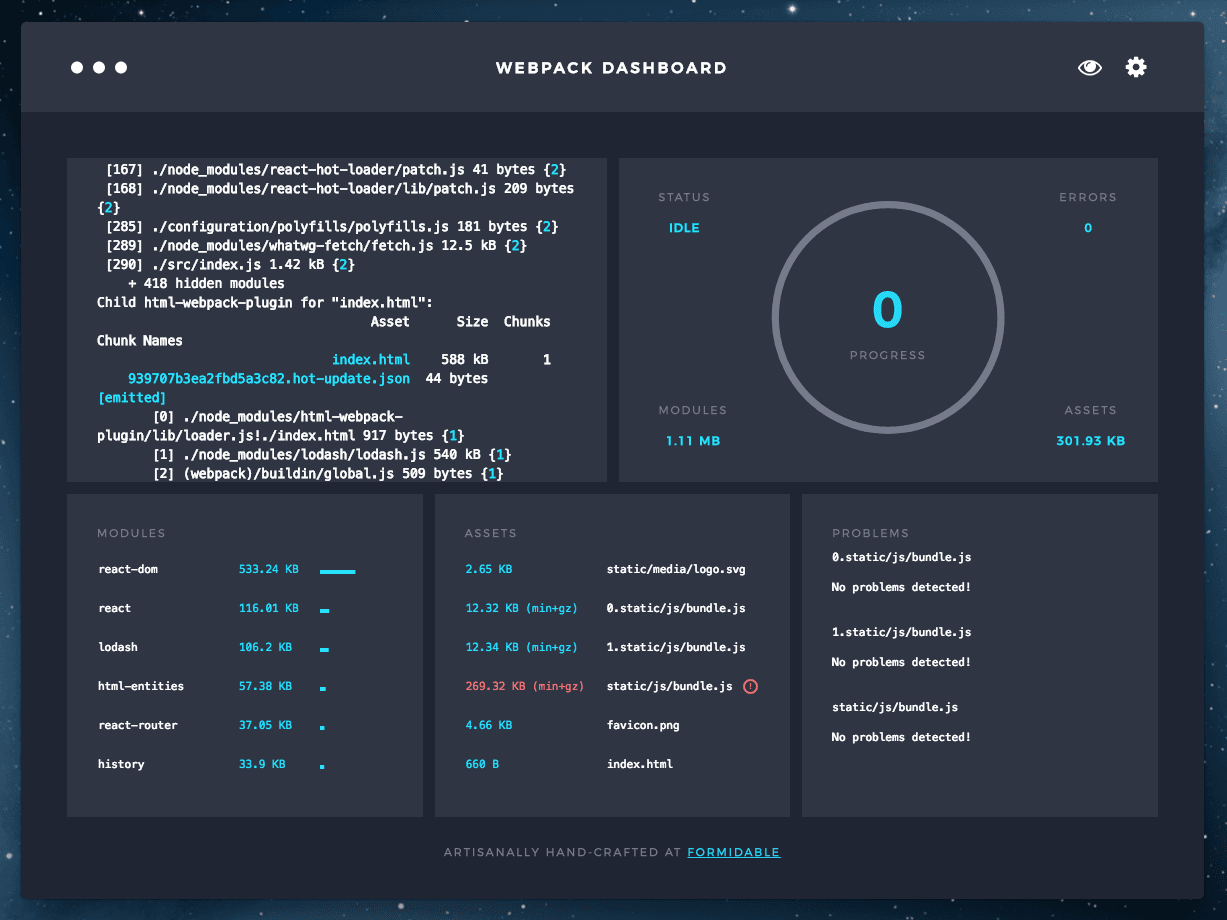The image size is (1227, 920).
Task: Click the WEBPACK DASHBOARD title
Action: [611, 68]
